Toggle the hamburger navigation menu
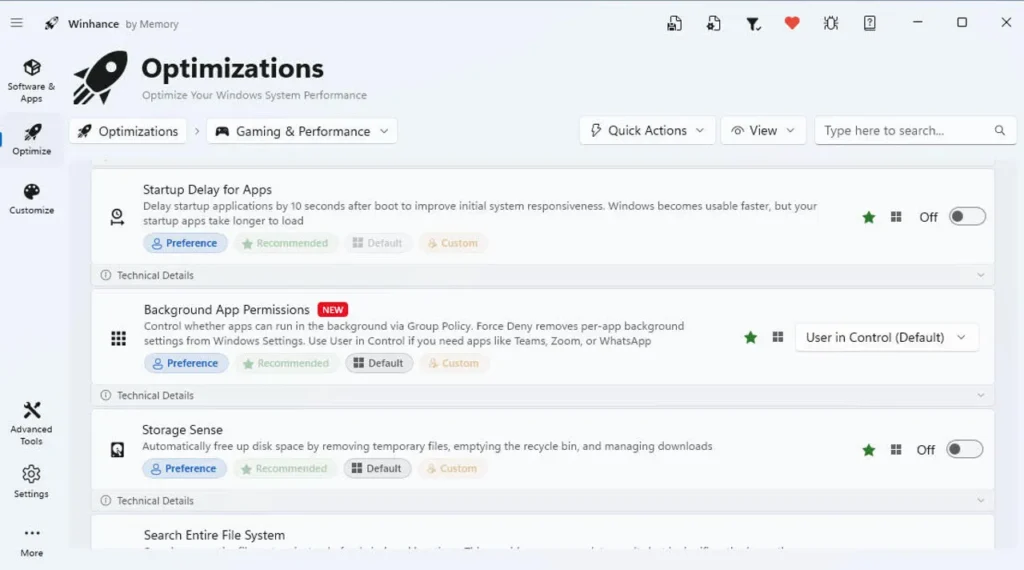 click(17, 23)
